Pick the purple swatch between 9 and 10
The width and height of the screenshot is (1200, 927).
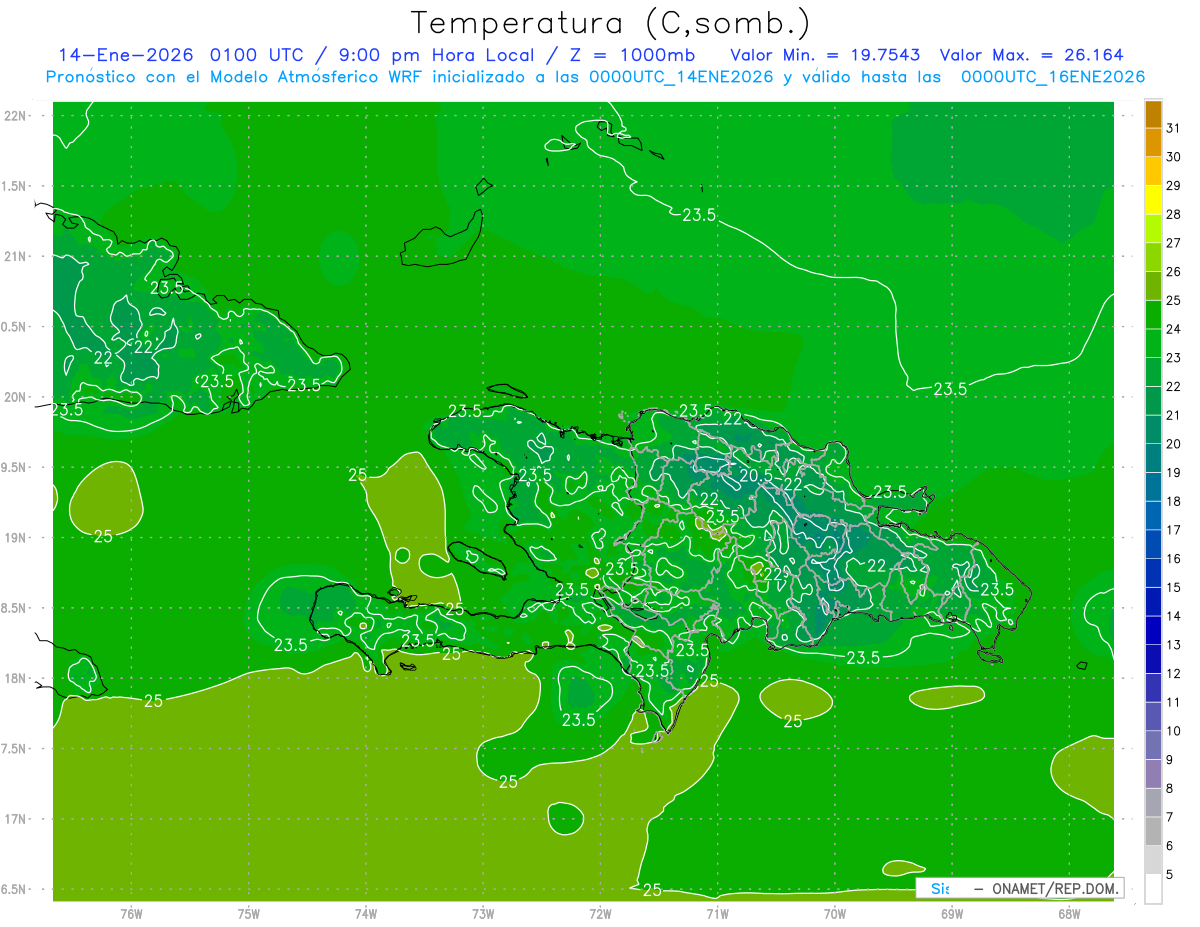coord(1153,745)
